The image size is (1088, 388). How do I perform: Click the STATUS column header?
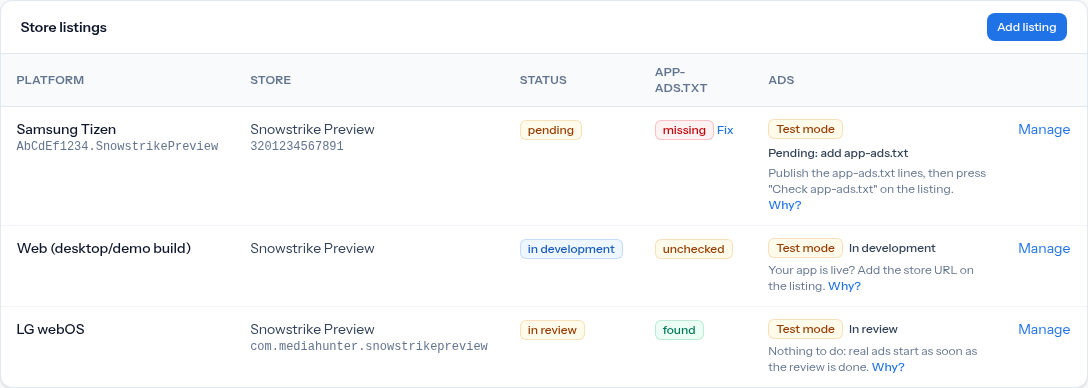click(543, 80)
